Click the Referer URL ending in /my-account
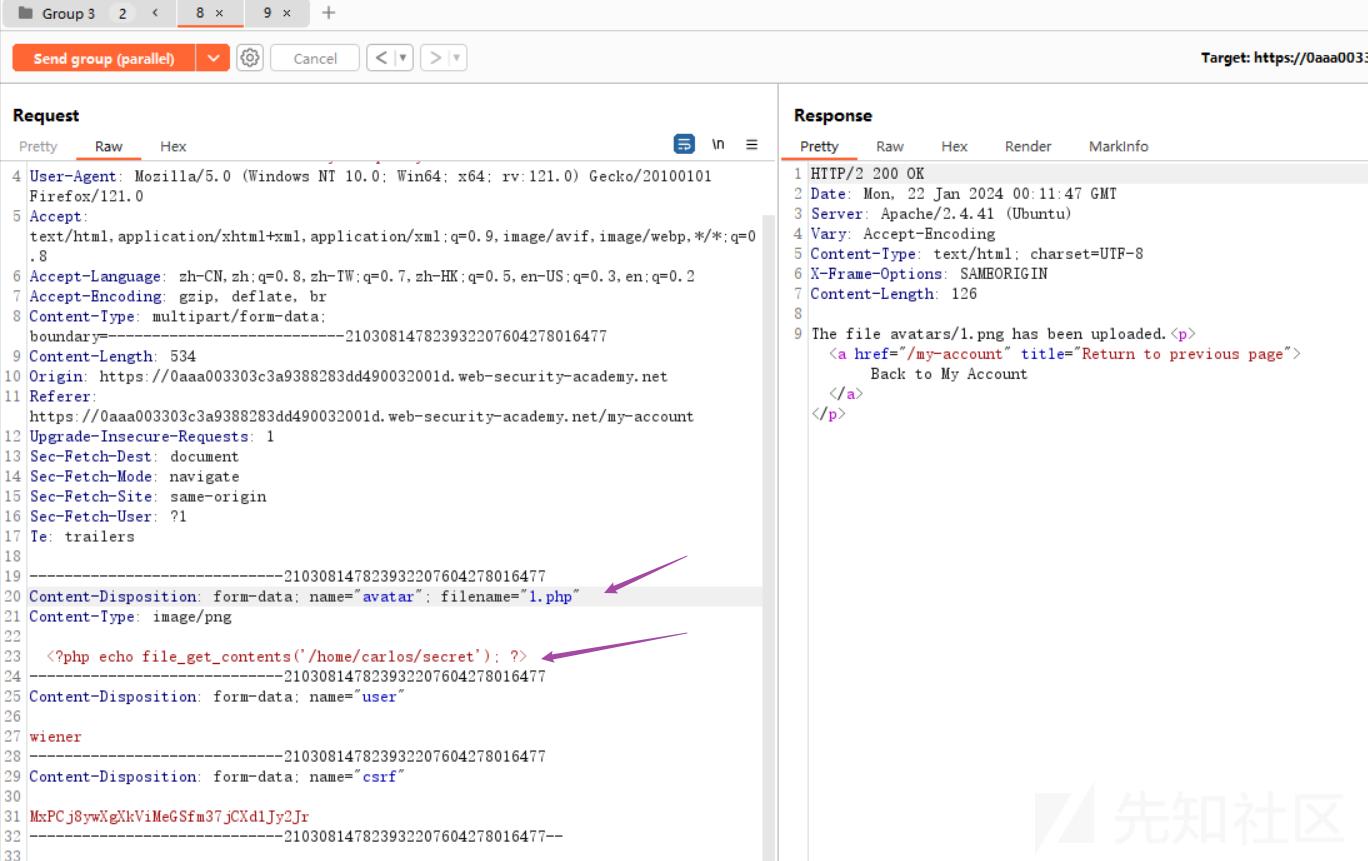This screenshot has width=1368, height=861. coord(361,416)
